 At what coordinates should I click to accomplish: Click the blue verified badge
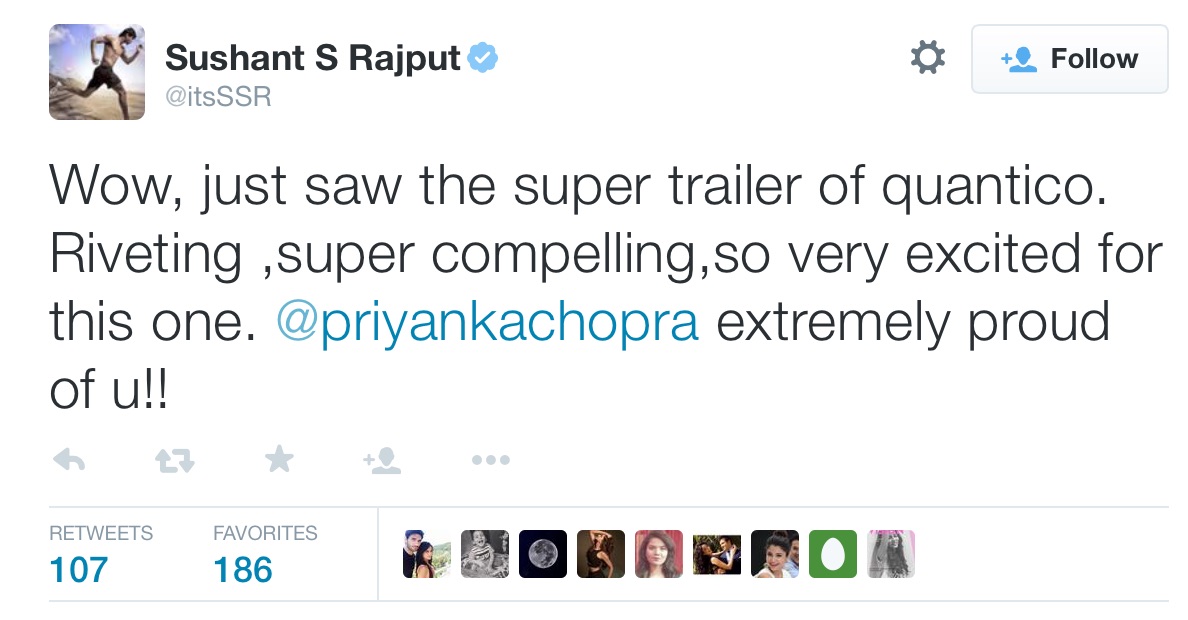484,58
